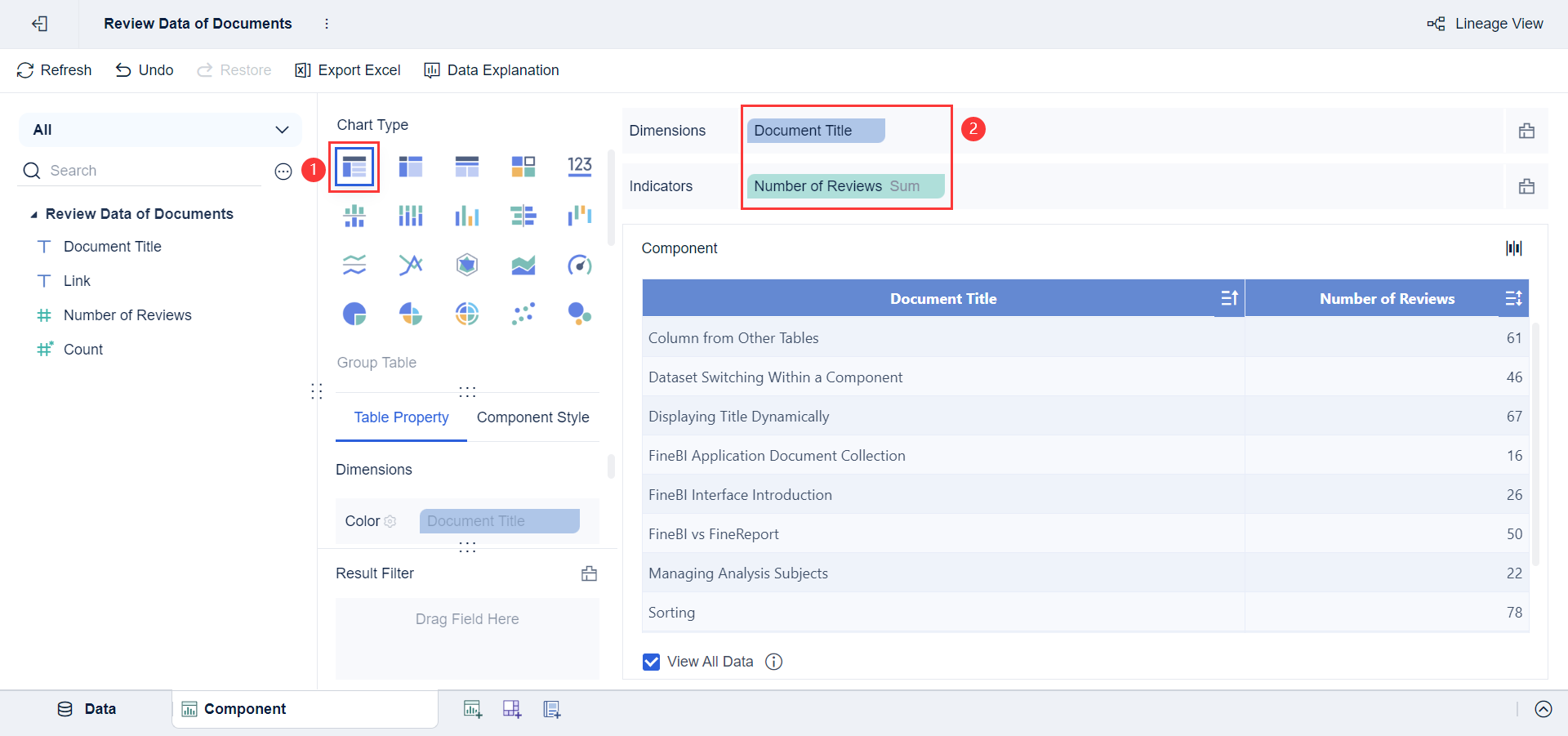The width and height of the screenshot is (1568, 736).
Task: Sort the Document Title column header
Action: pyautogui.click(x=1229, y=298)
